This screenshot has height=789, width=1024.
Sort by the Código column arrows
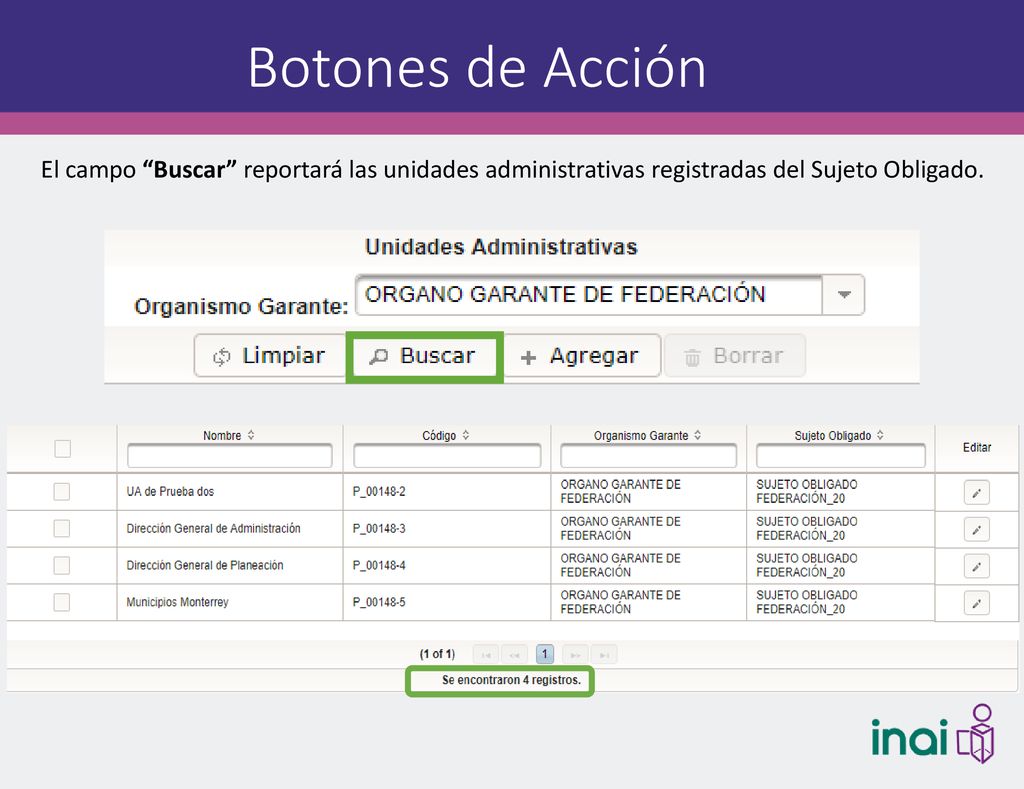click(466, 435)
